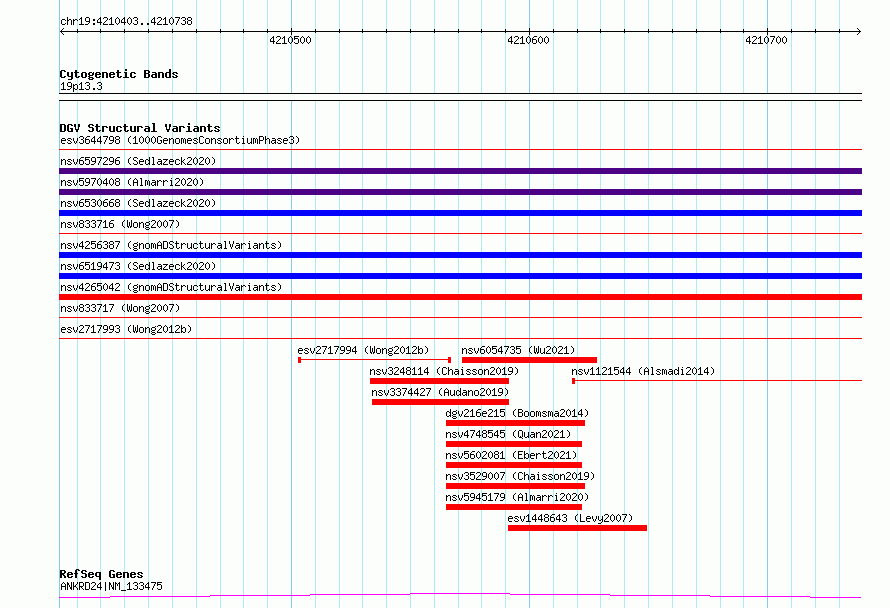Viewport: 890px width, 608px height.
Task: Click the nsv3248114 (Chaisson2019) red bar
Action: coord(439,381)
